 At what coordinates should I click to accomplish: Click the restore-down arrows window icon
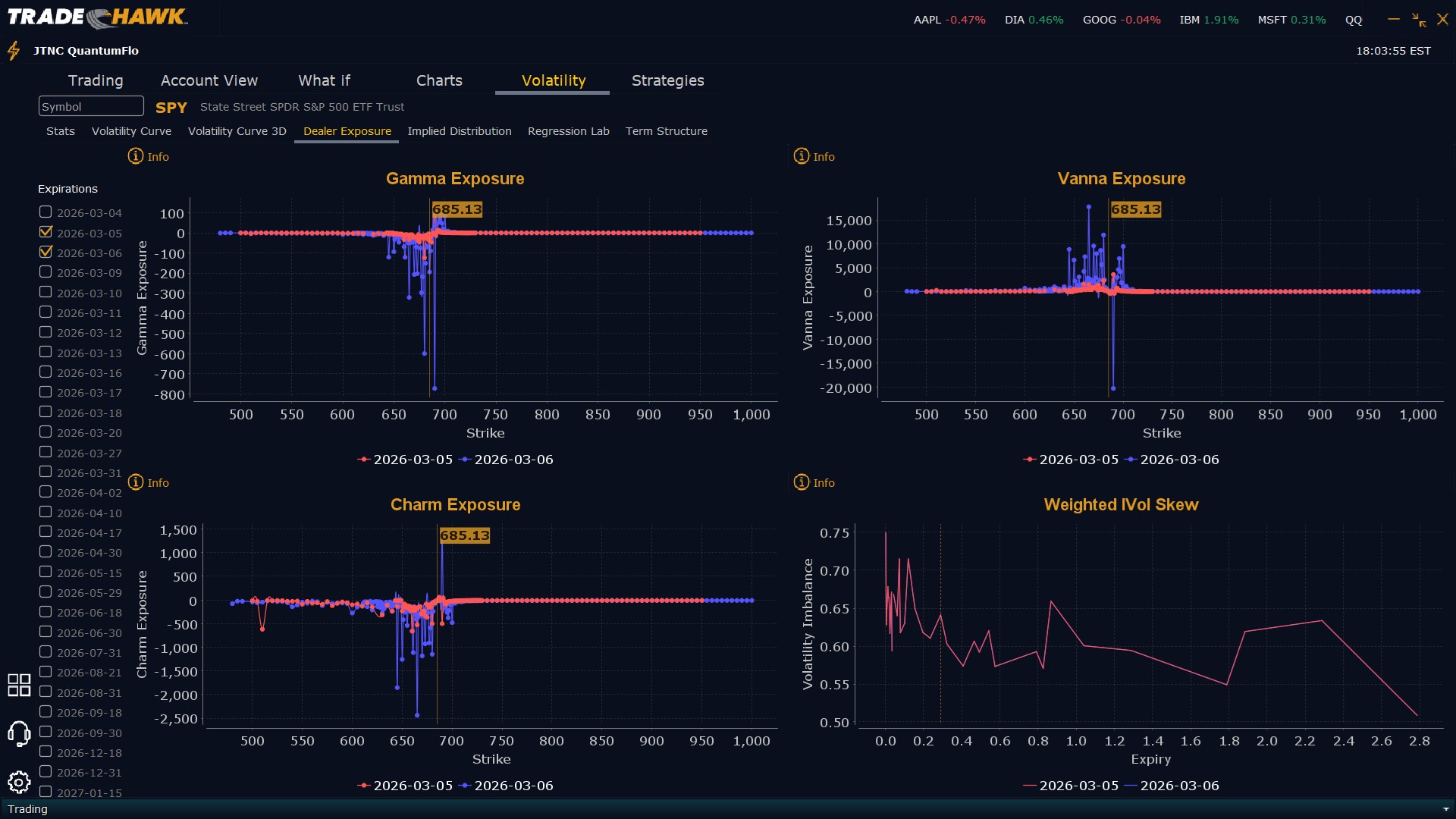(x=1418, y=20)
